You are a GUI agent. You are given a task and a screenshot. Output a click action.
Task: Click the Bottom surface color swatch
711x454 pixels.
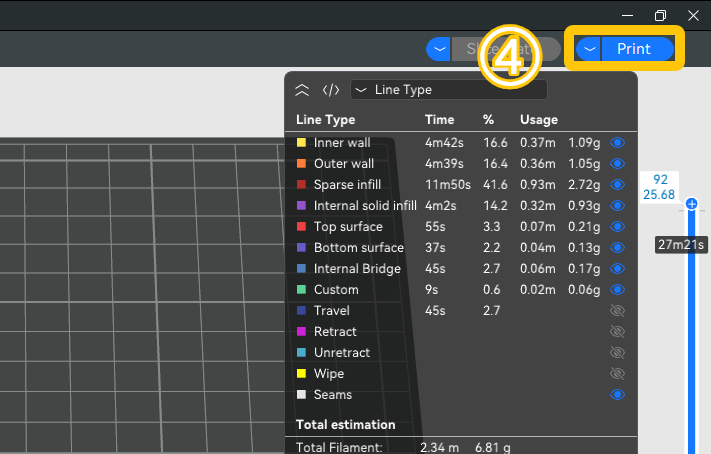(301, 248)
